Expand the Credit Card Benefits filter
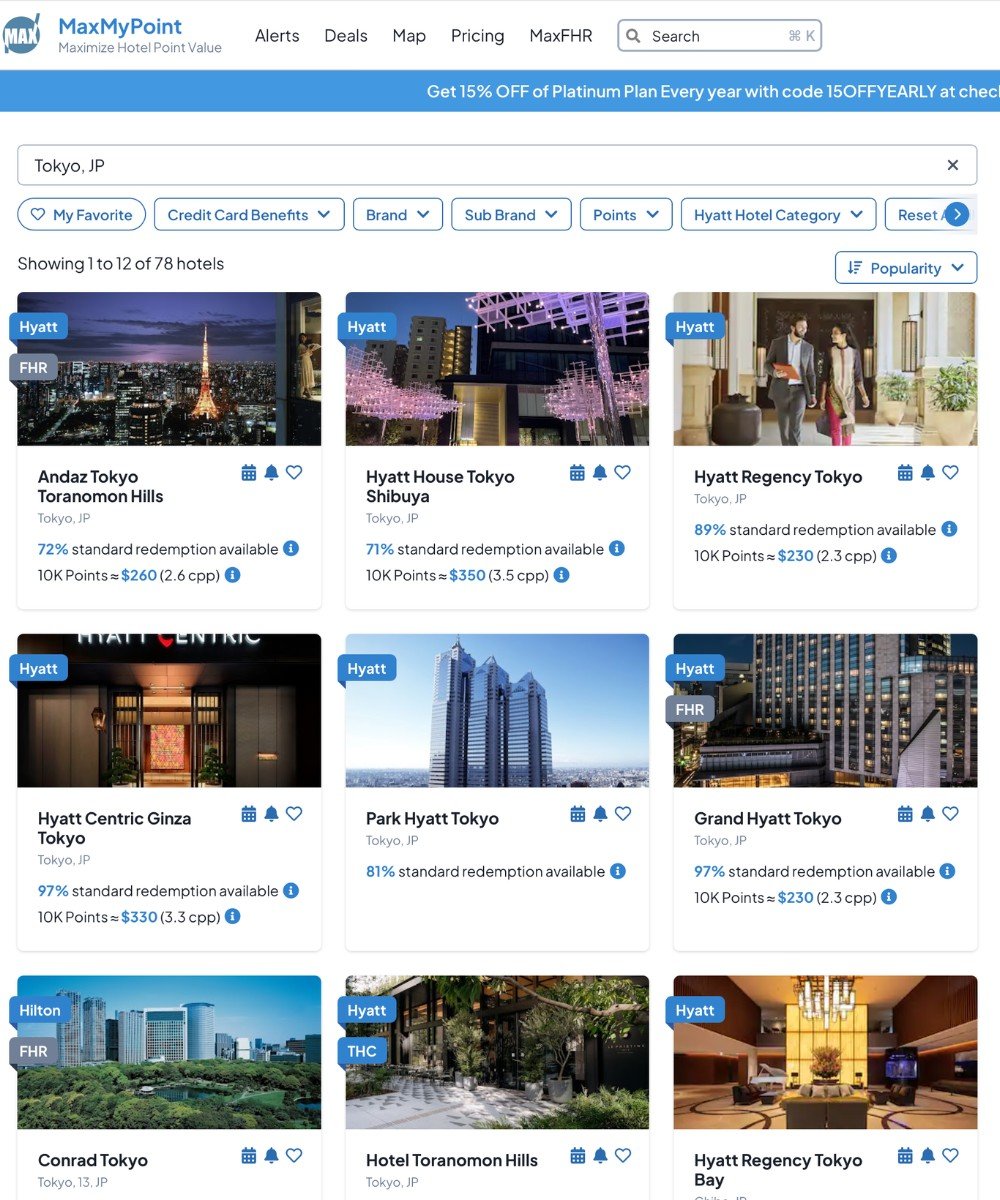Screen dimensions: 1000x1200 (249, 215)
